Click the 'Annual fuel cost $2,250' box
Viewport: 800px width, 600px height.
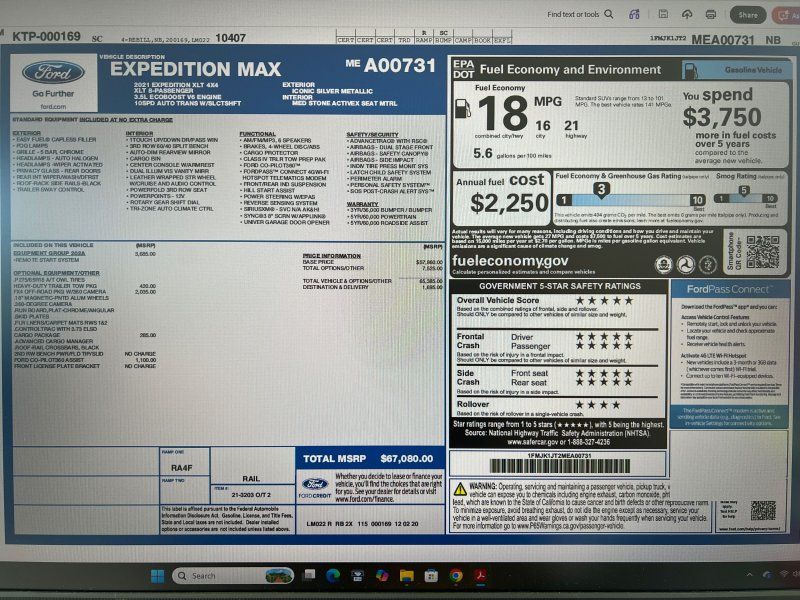[x=502, y=198]
